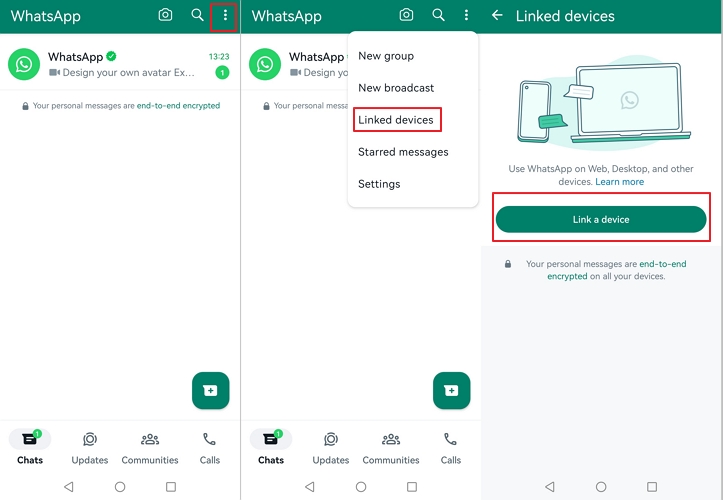Tap Android recents button in middle screen
The width and height of the screenshot is (723, 500).
[412, 487]
